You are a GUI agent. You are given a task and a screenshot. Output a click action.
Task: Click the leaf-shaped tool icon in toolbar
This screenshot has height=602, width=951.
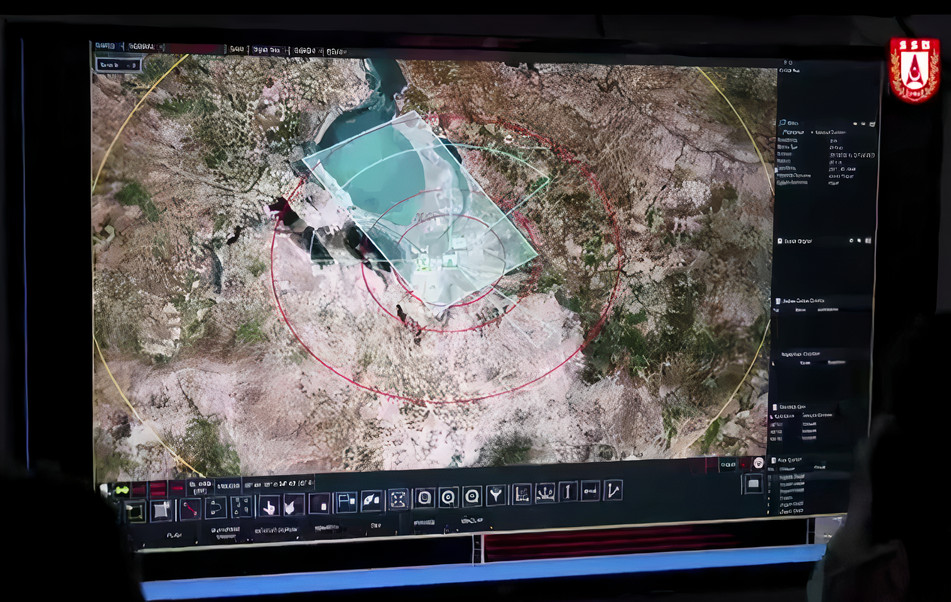(371, 500)
